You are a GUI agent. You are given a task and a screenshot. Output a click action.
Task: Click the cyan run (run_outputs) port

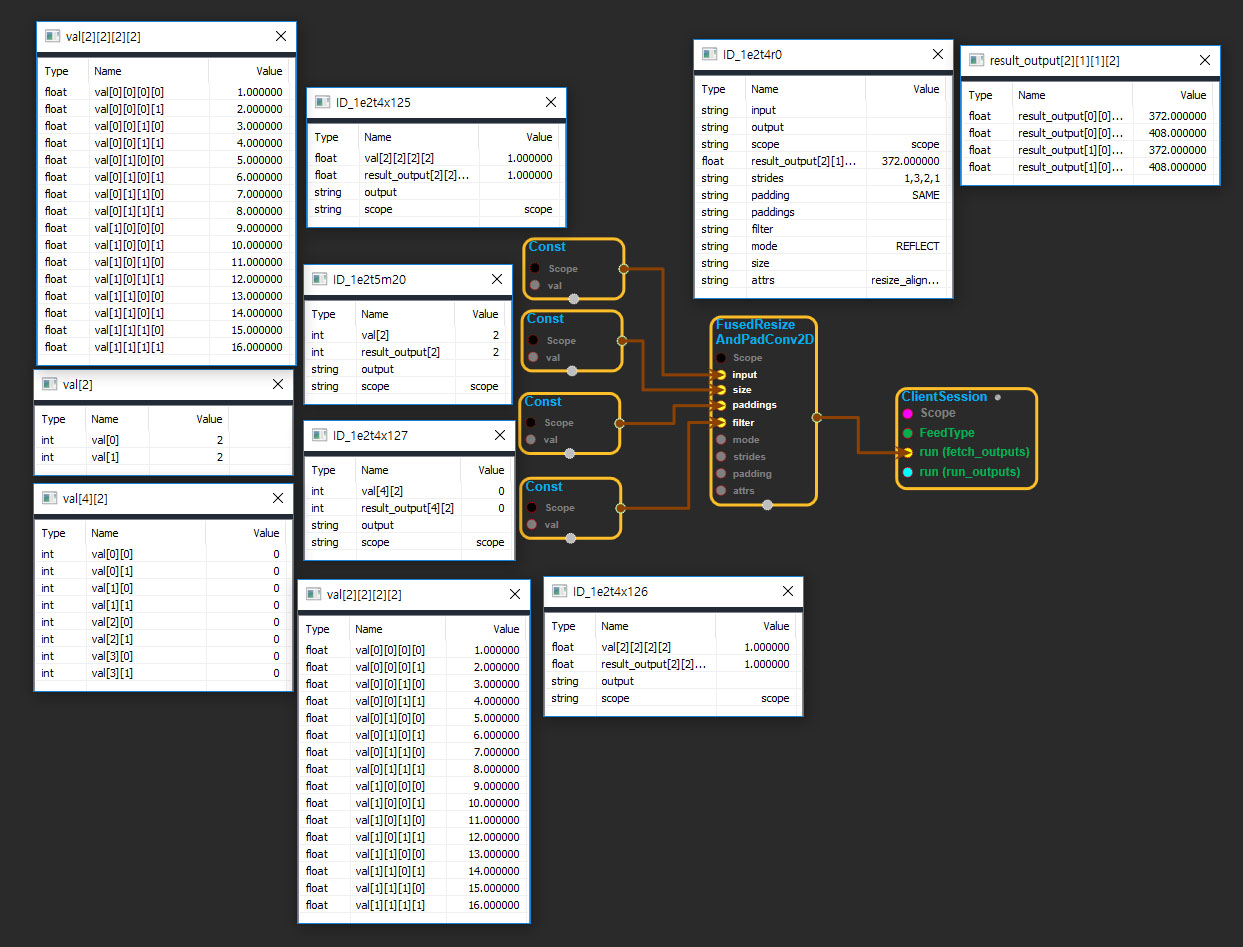907,472
